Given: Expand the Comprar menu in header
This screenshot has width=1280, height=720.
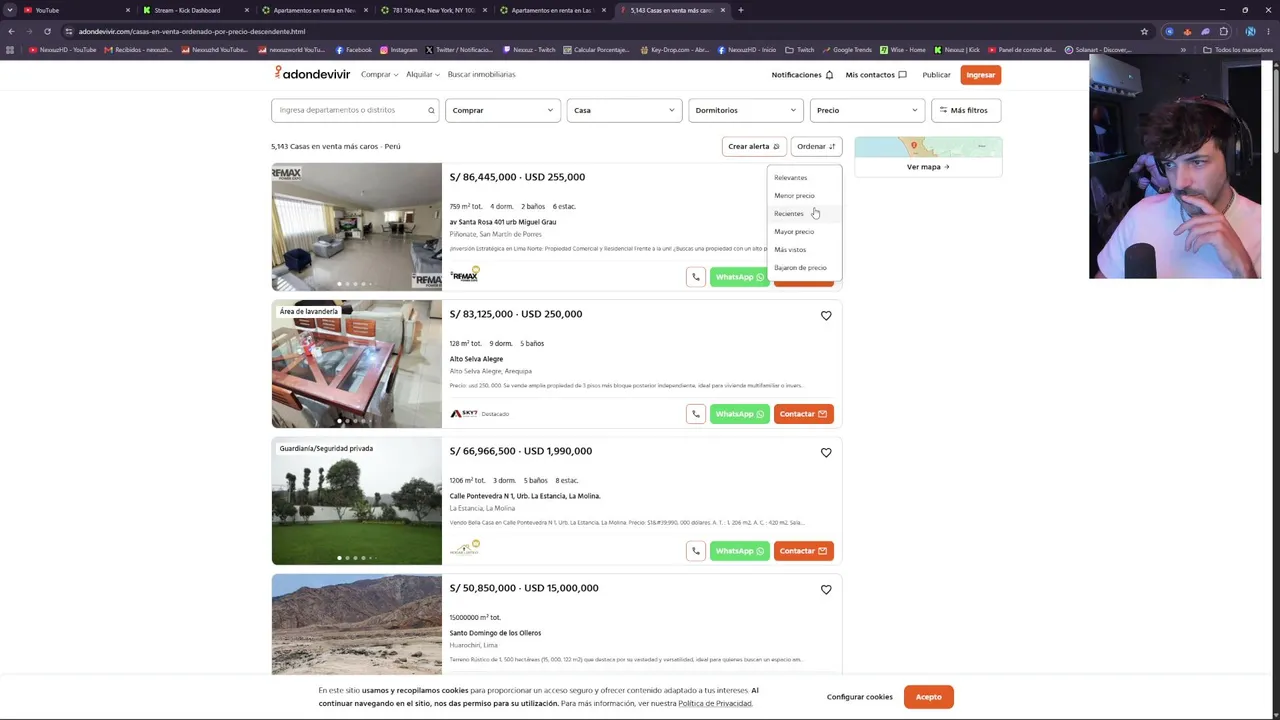Looking at the screenshot, I should 379,75.
